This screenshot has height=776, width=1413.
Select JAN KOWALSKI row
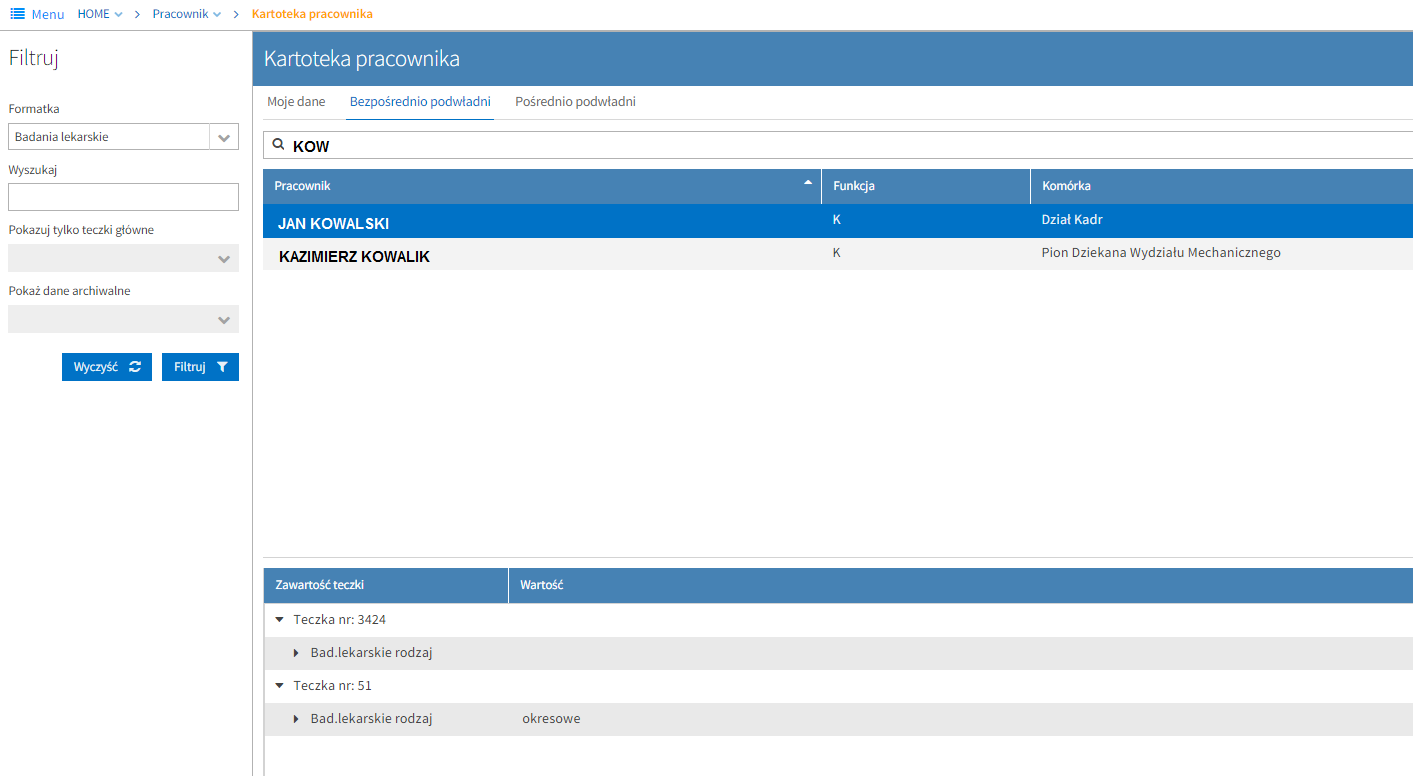tap(838, 221)
